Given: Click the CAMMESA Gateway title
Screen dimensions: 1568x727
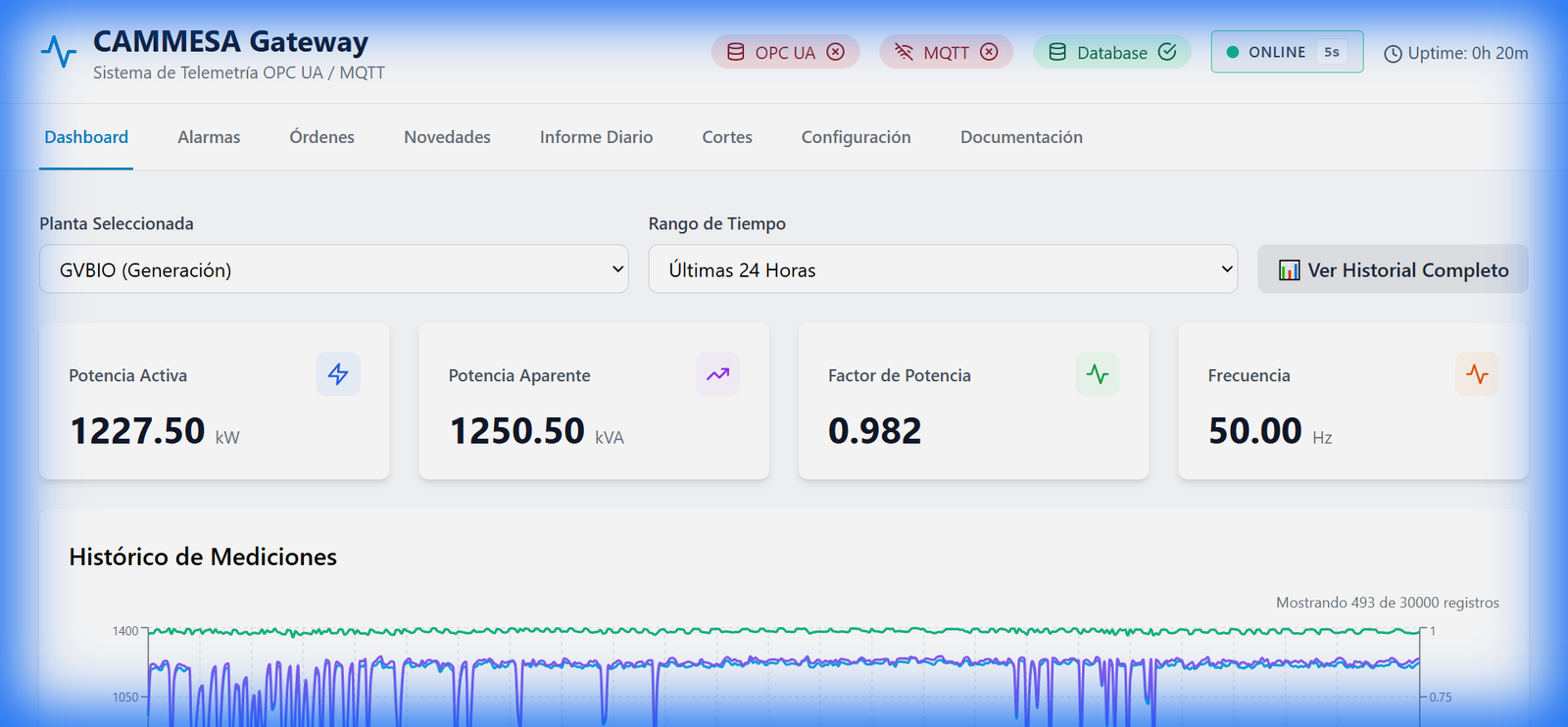Looking at the screenshot, I should click(x=230, y=41).
